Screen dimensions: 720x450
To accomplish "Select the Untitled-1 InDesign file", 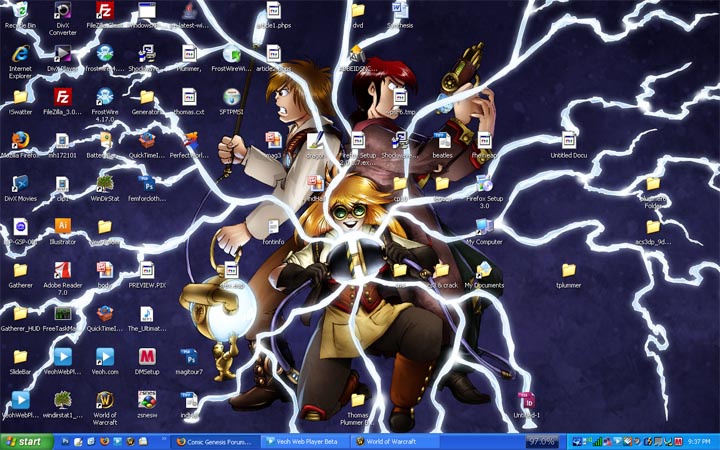I will click(x=526, y=400).
